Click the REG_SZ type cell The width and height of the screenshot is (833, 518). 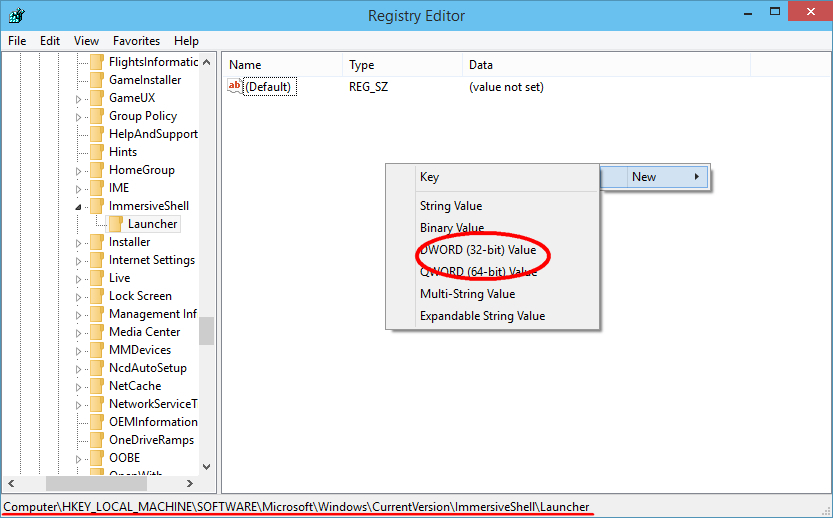click(368, 87)
